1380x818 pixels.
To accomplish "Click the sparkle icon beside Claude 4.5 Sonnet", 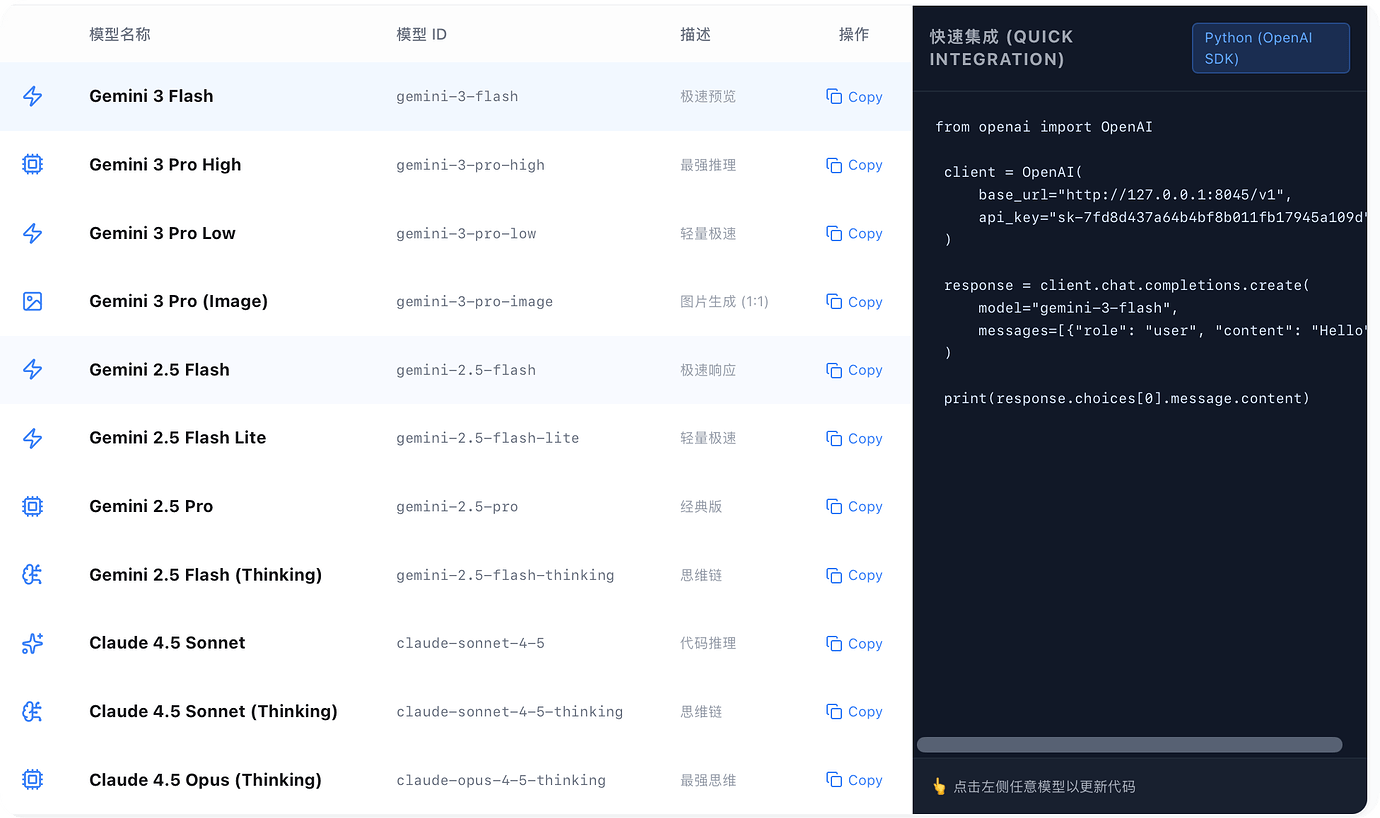I will click(33, 643).
